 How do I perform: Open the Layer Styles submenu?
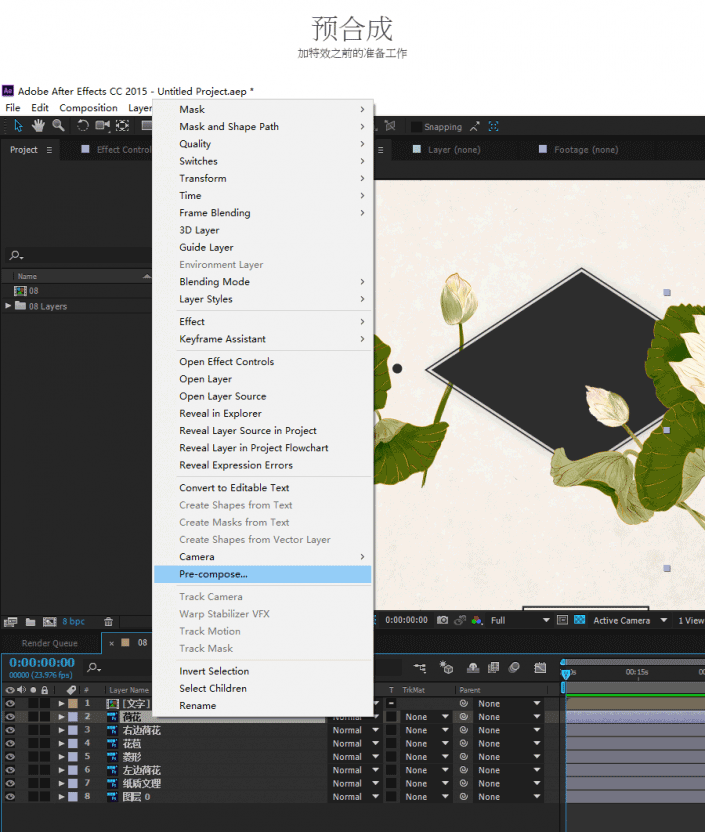[263, 299]
